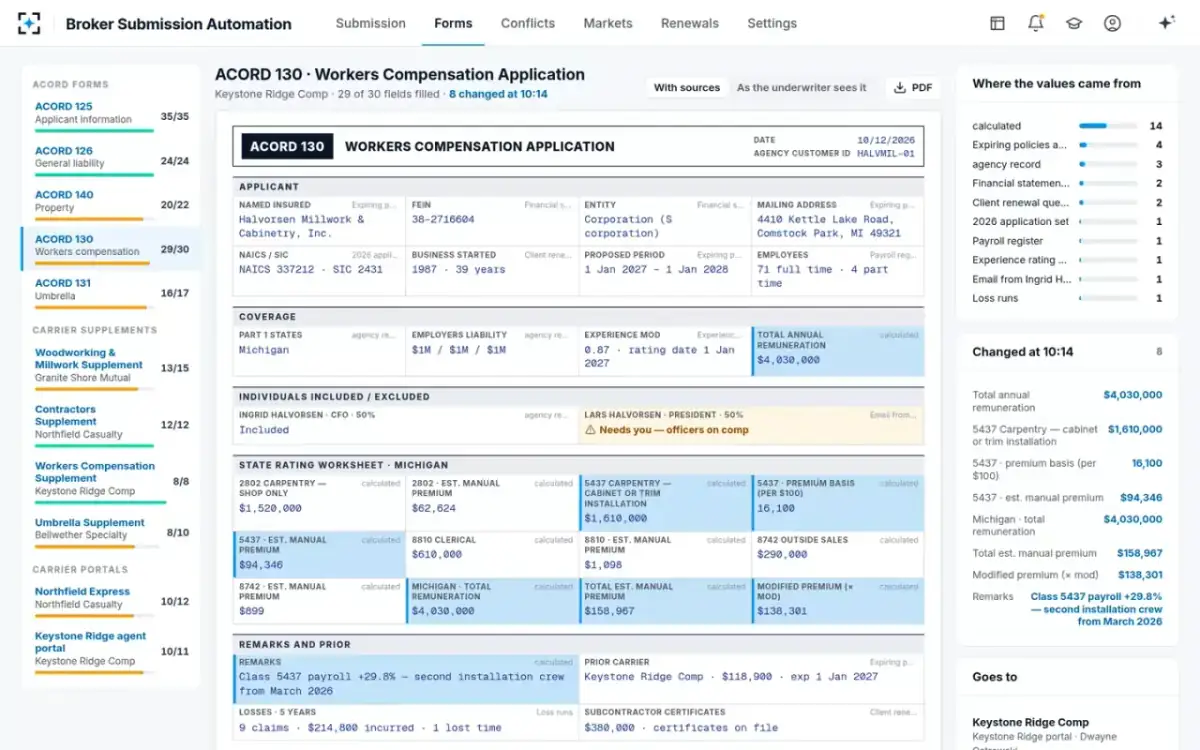Click the Entity field showing Corporation
Image resolution: width=1200 pixels, height=750 pixels.
tap(665, 220)
